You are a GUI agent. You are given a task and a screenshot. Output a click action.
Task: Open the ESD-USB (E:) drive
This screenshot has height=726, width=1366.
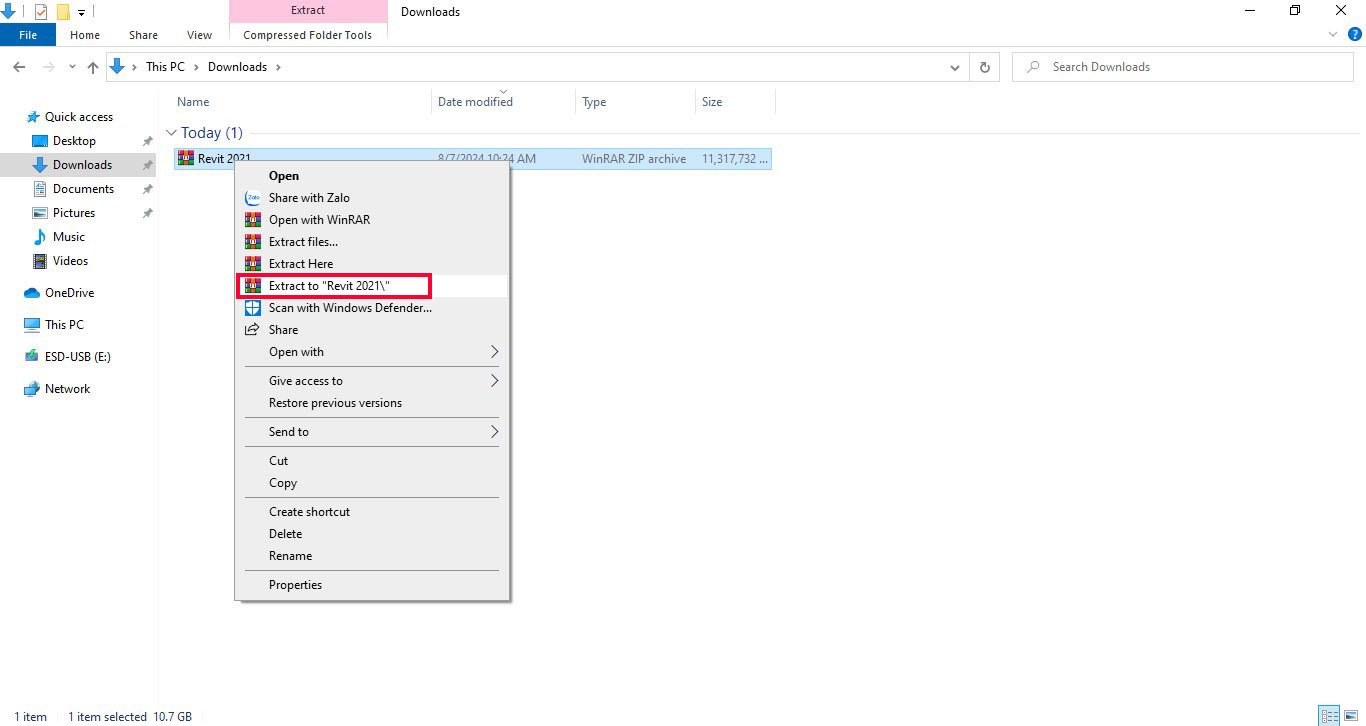[77, 357]
